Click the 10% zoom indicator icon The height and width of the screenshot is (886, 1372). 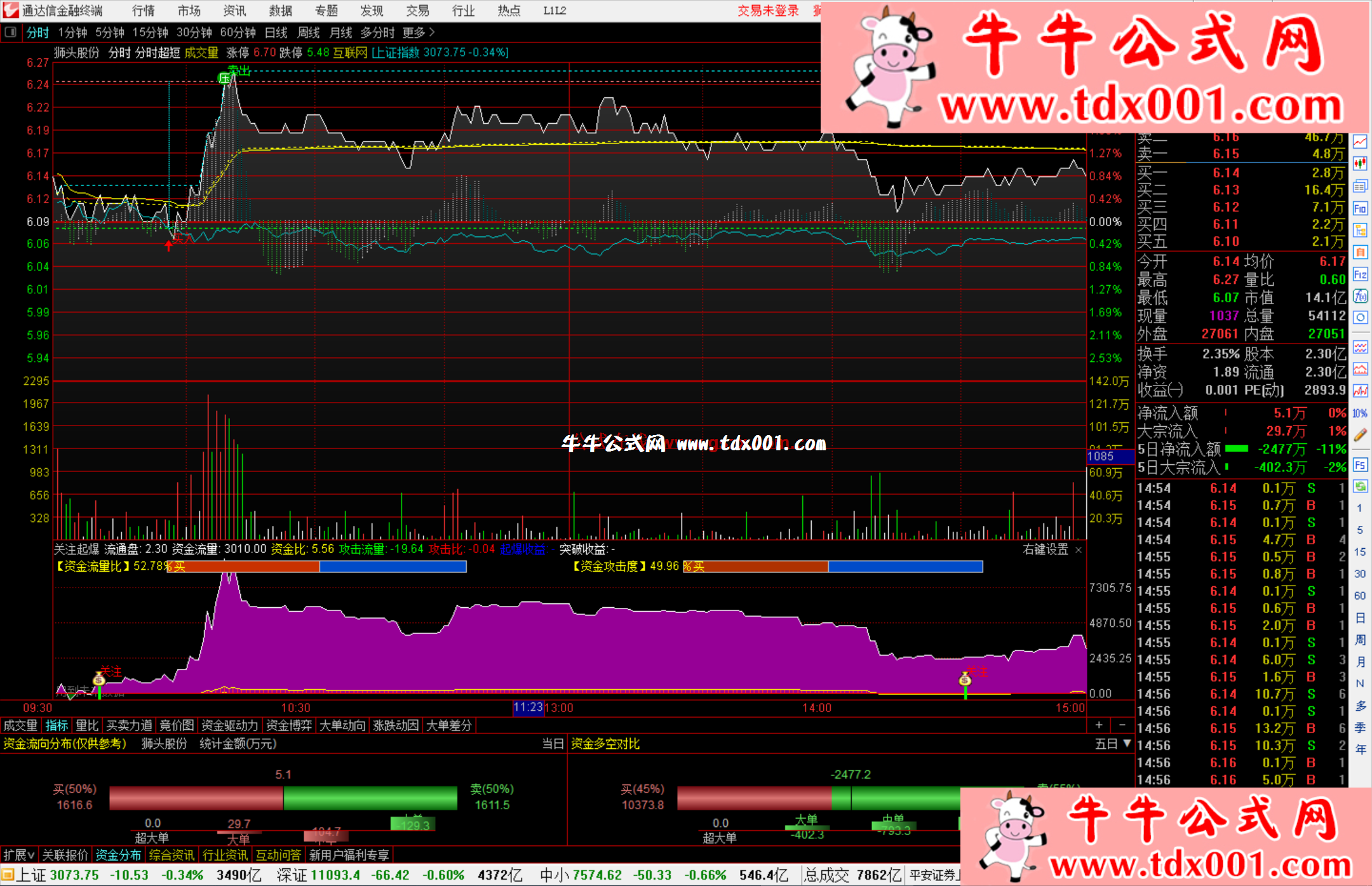point(1360,413)
